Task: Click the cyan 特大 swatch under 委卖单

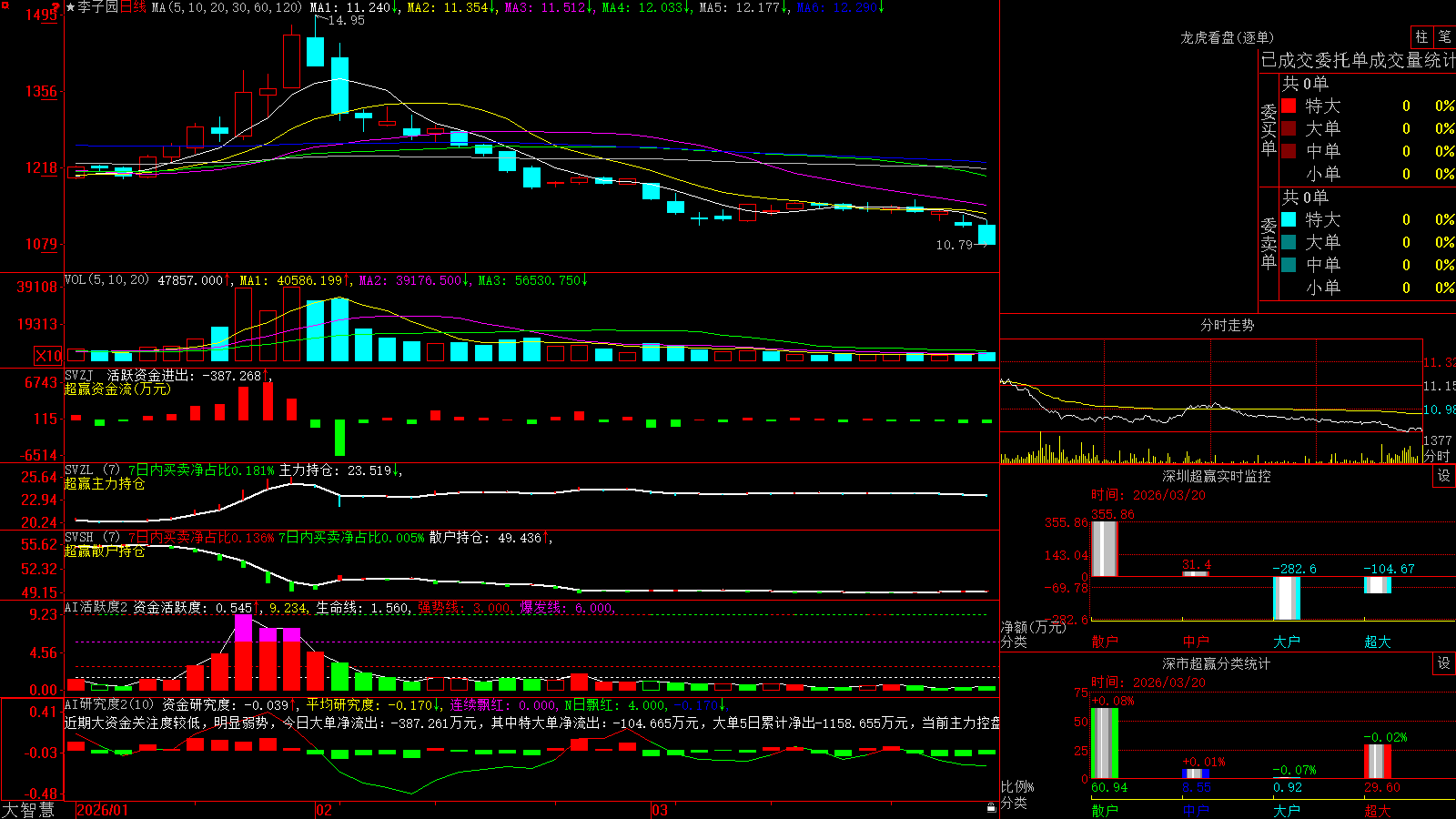Action: click(x=1289, y=219)
